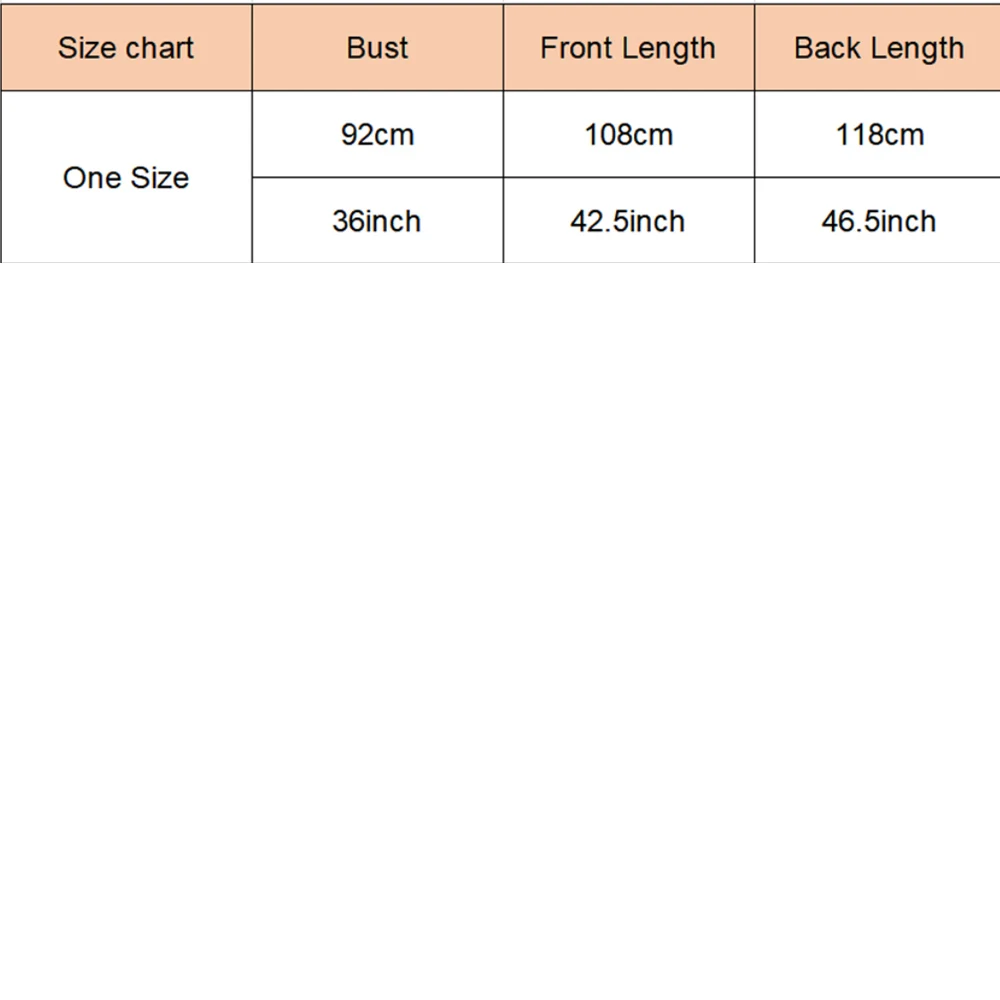Click the 'Size chart' header cell
The height and width of the screenshot is (1000, 1000).
pos(126,48)
